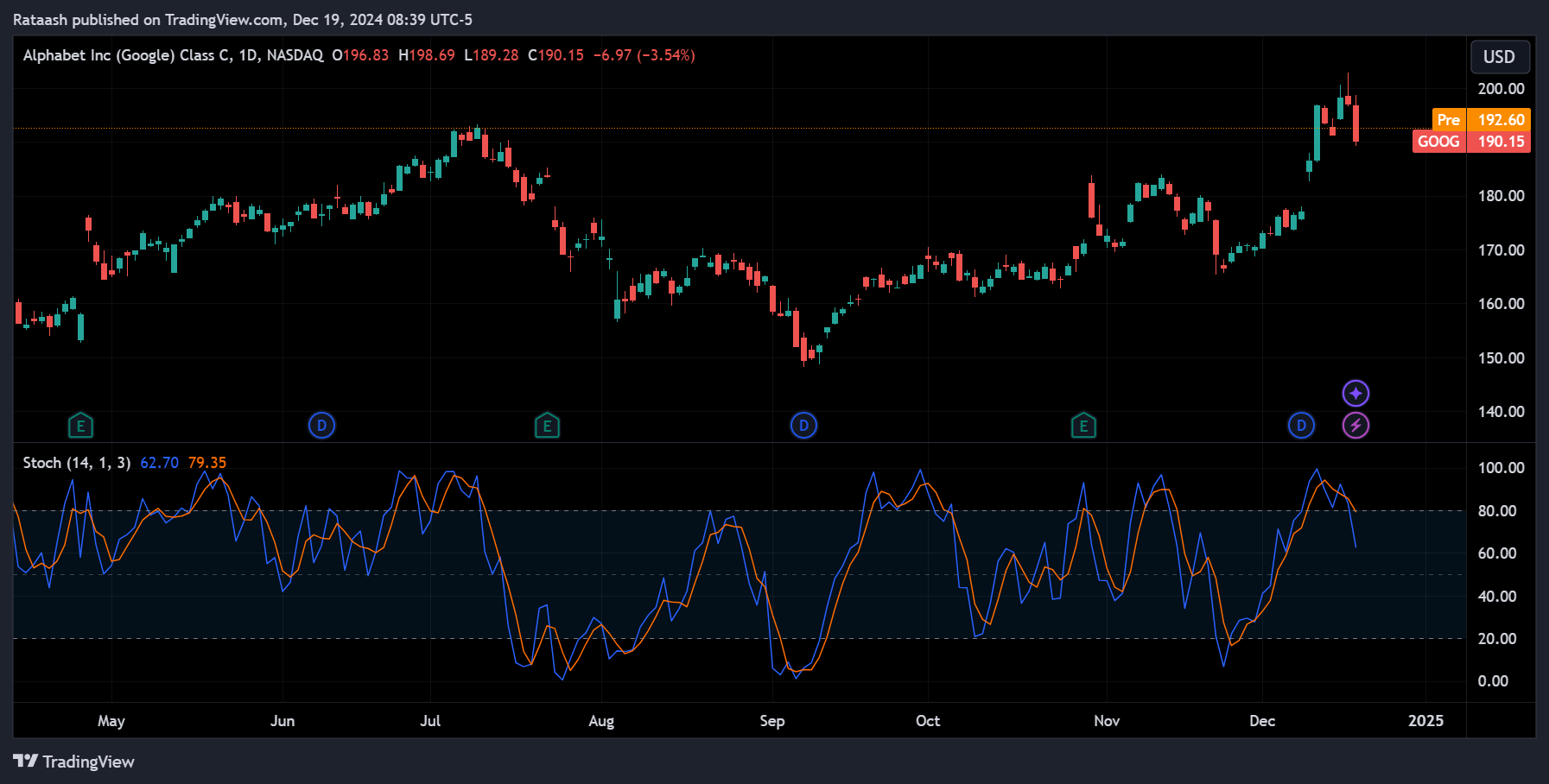Click the Stoch (14, 1, 3) indicator label
This screenshot has height=784, width=1549.
point(77,463)
